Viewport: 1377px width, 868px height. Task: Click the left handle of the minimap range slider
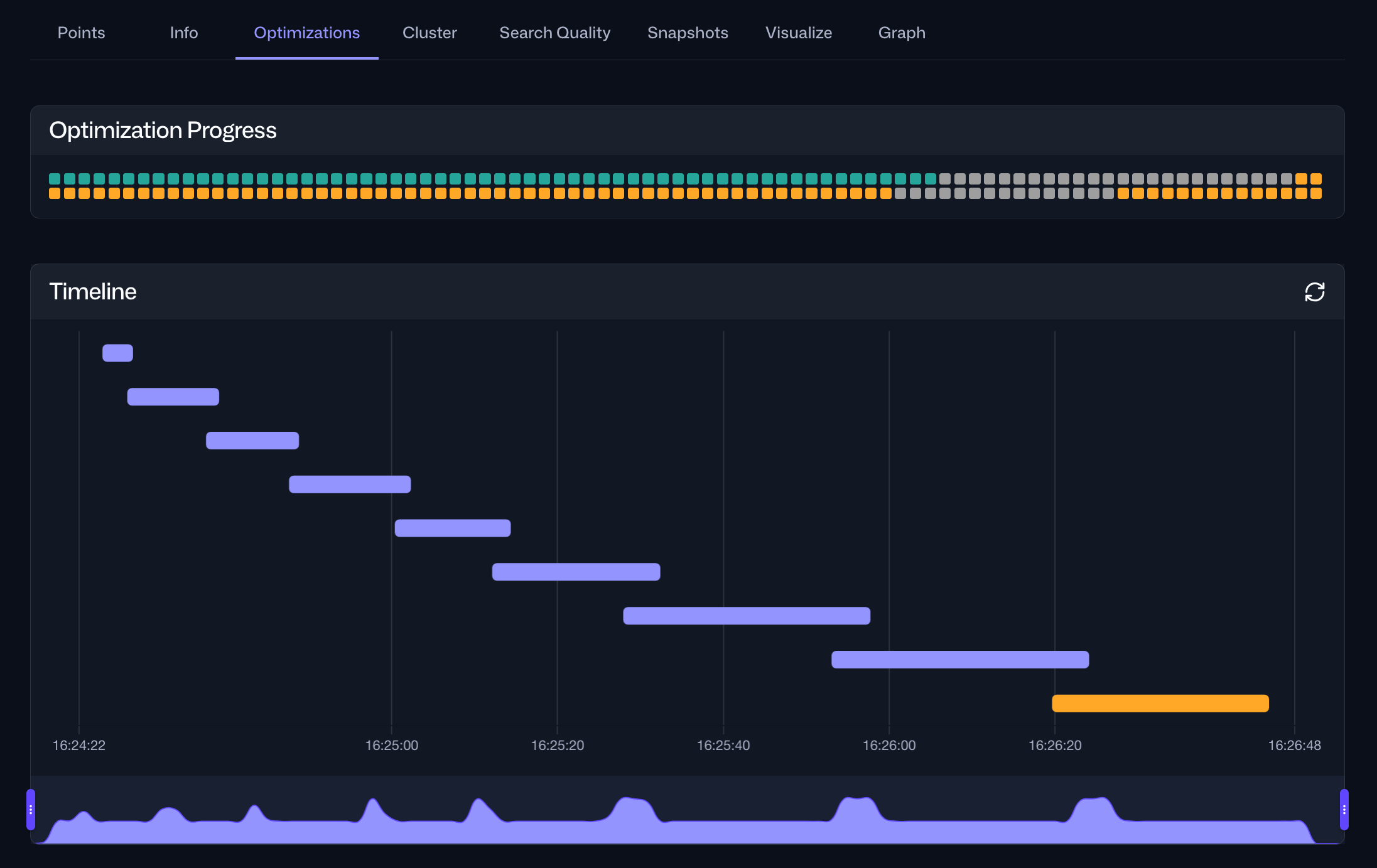[x=32, y=810]
